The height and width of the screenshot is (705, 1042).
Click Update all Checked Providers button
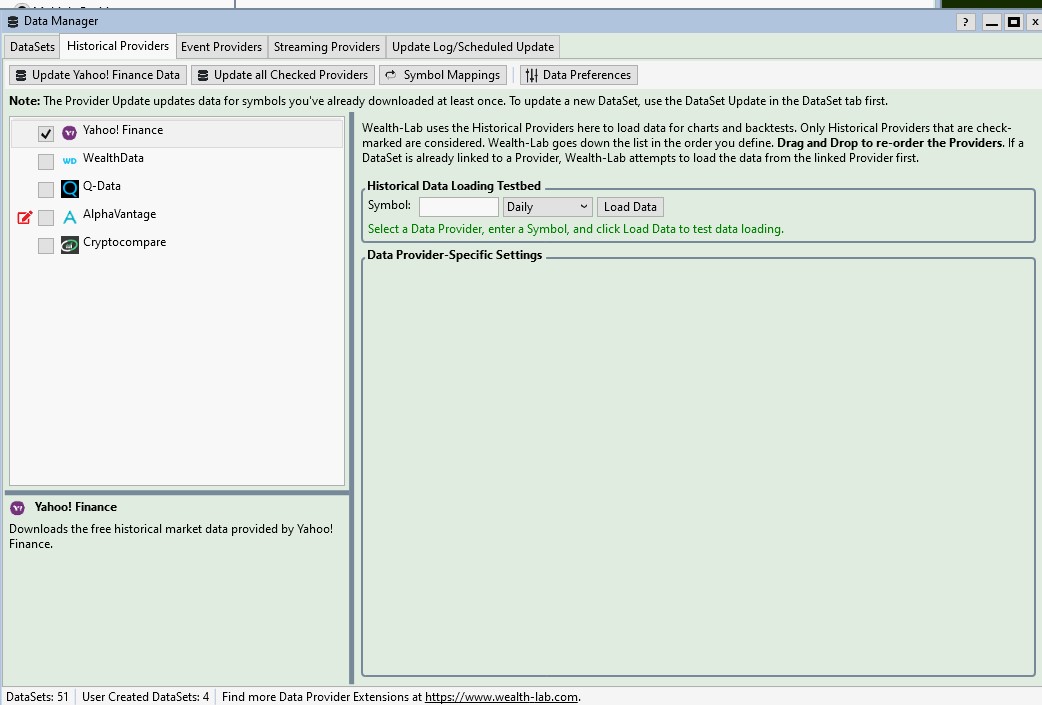click(x=283, y=75)
